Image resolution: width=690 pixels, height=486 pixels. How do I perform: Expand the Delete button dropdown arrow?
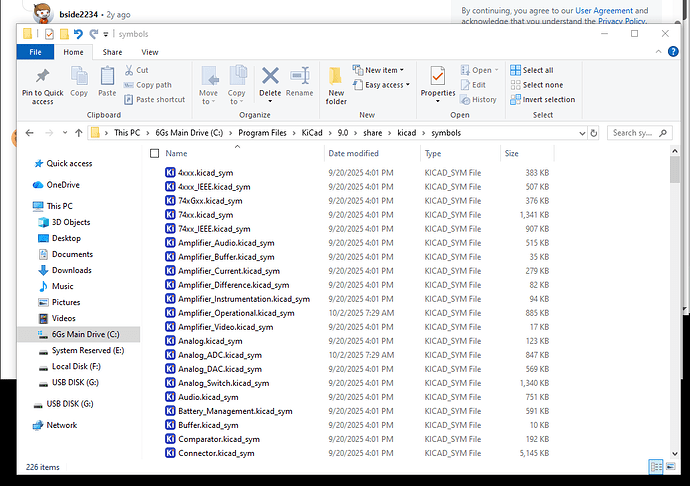tap(270, 102)
